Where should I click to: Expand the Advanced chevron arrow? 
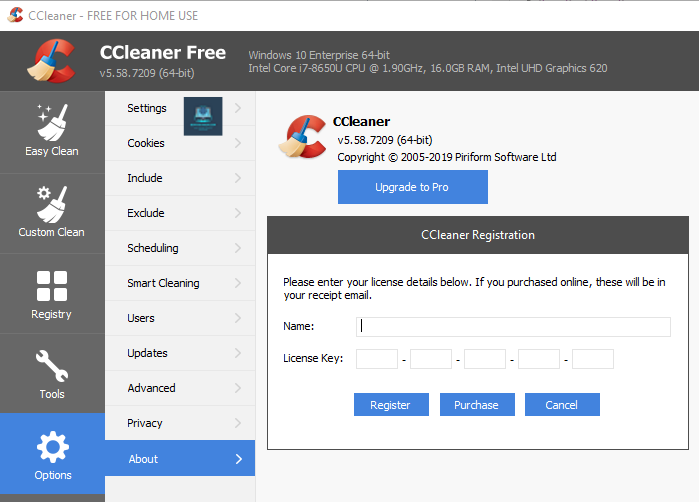(238, 388)
